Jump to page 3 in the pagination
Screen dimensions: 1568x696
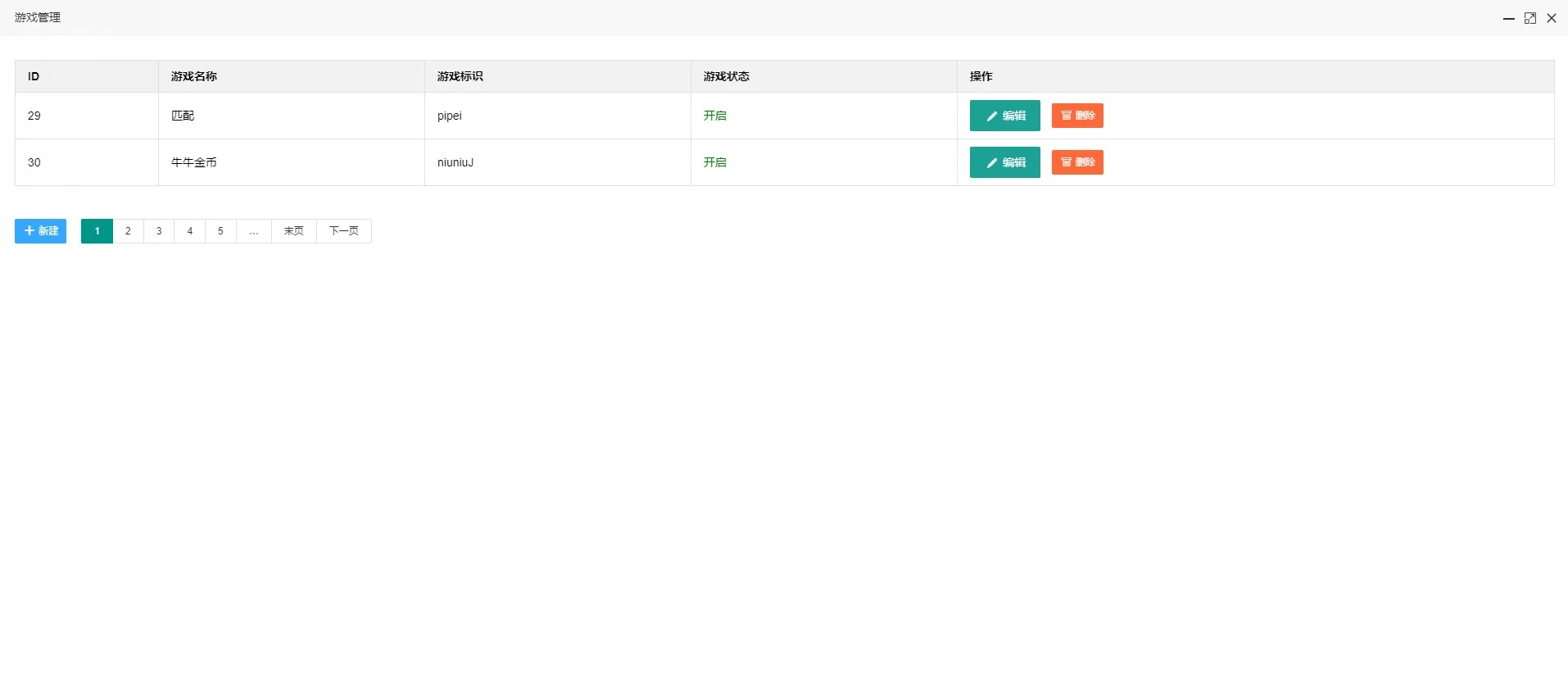pyautogui.click(x=159, y=231)
